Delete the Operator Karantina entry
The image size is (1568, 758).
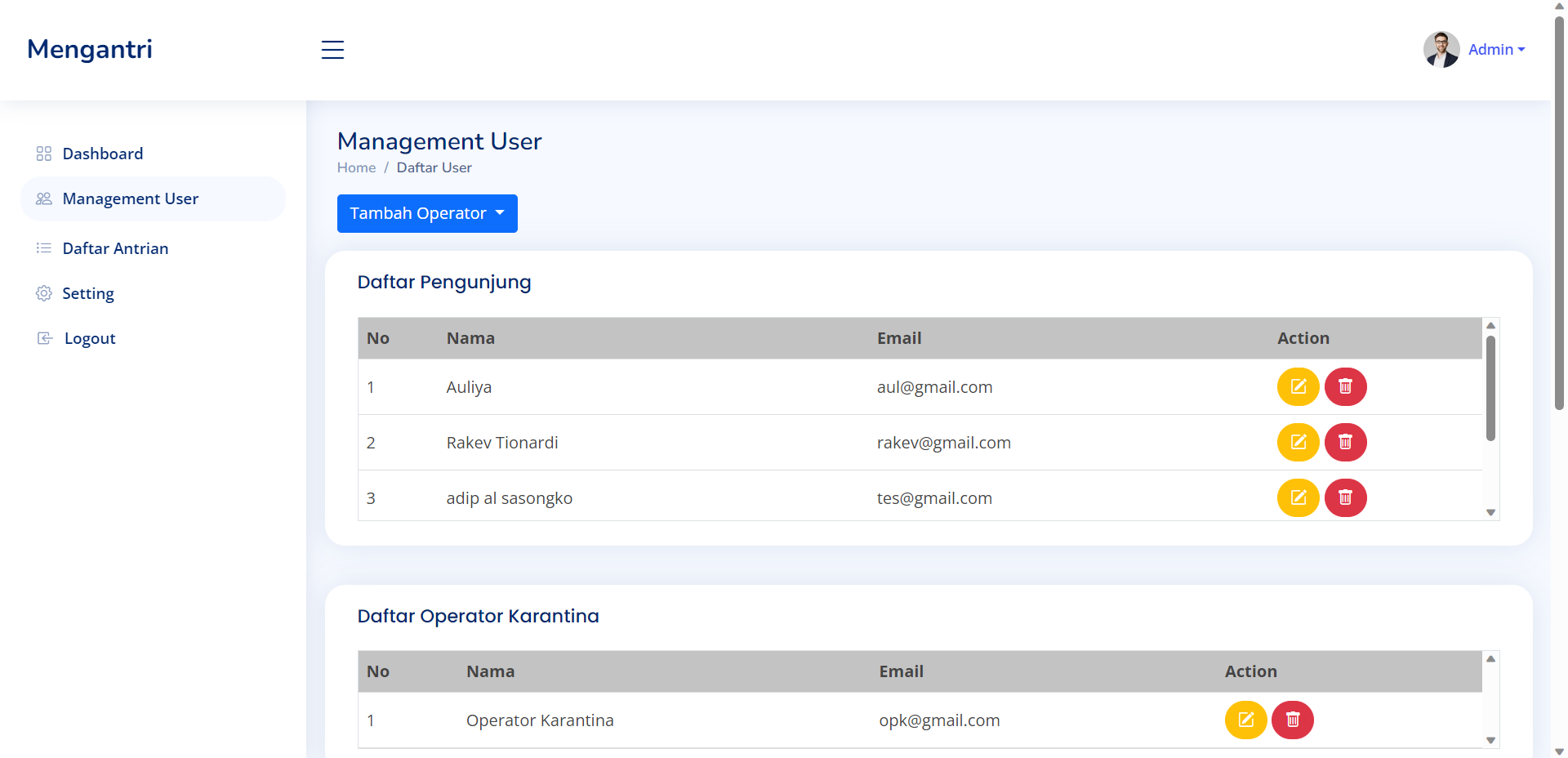pyautogui.click(x=1293, y=720)
